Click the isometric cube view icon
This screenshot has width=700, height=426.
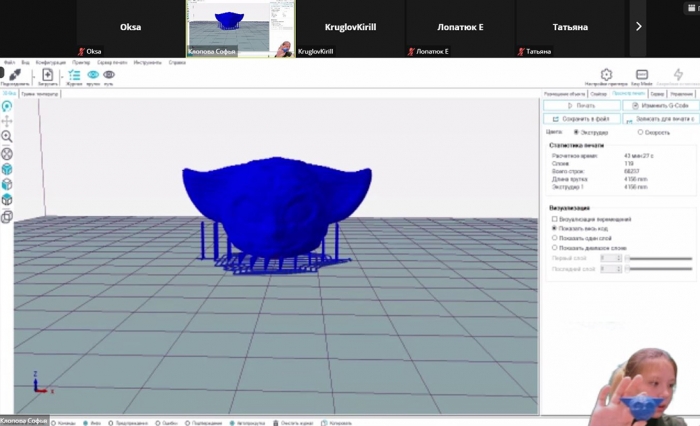7,169
